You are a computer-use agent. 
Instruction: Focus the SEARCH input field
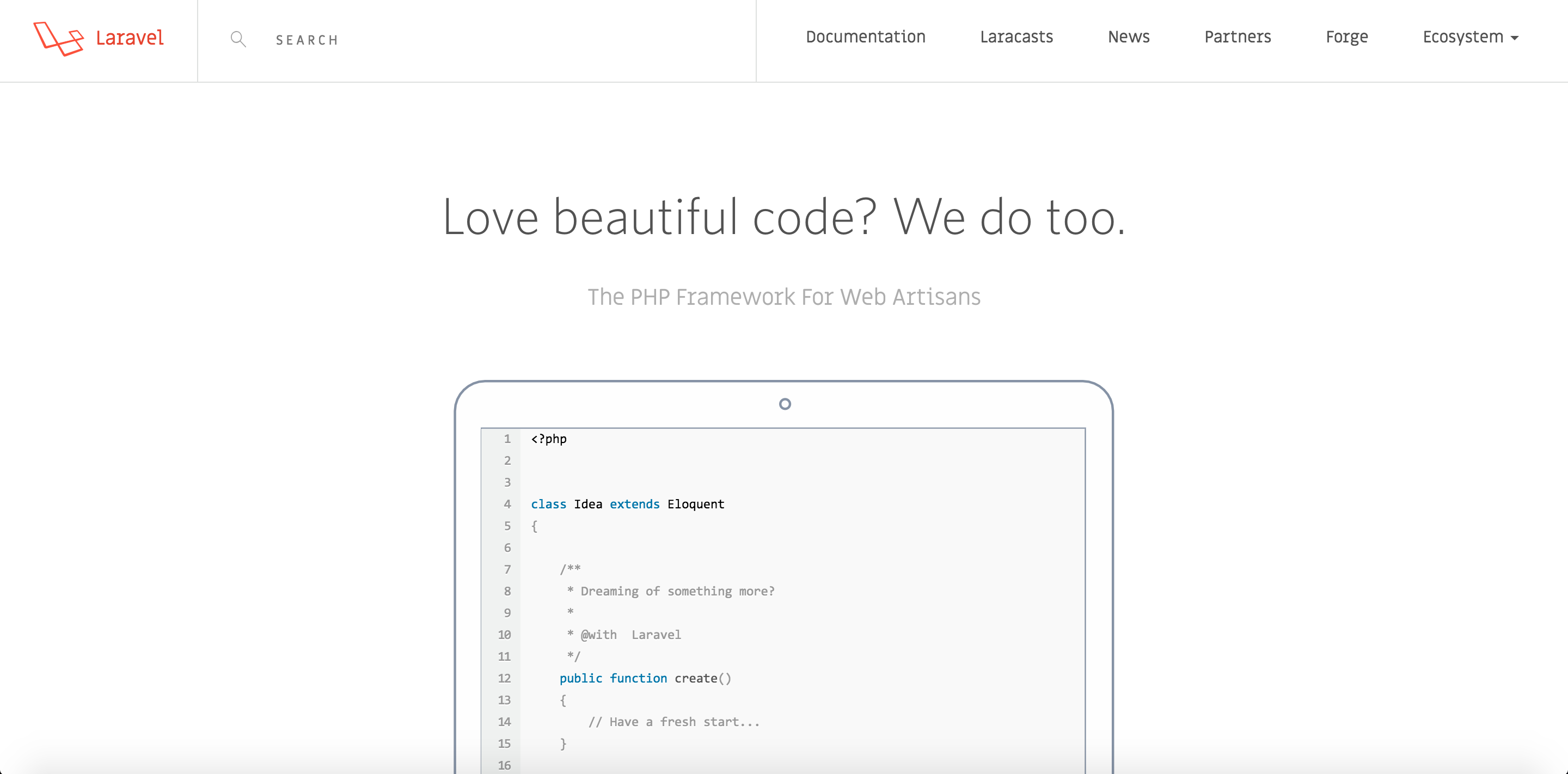pyautogui.click(x=476, y=40)
